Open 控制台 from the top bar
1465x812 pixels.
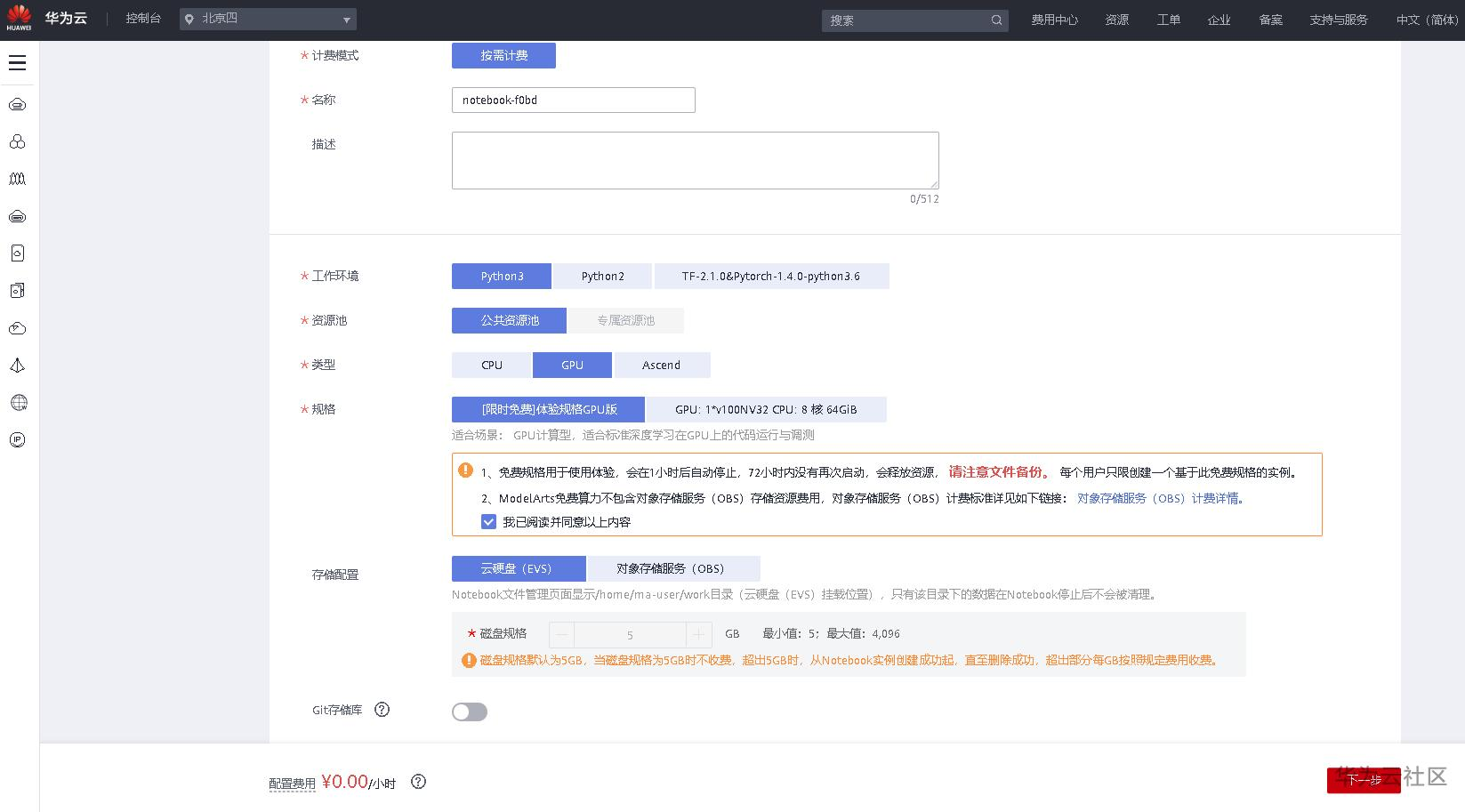click(143, 19)
